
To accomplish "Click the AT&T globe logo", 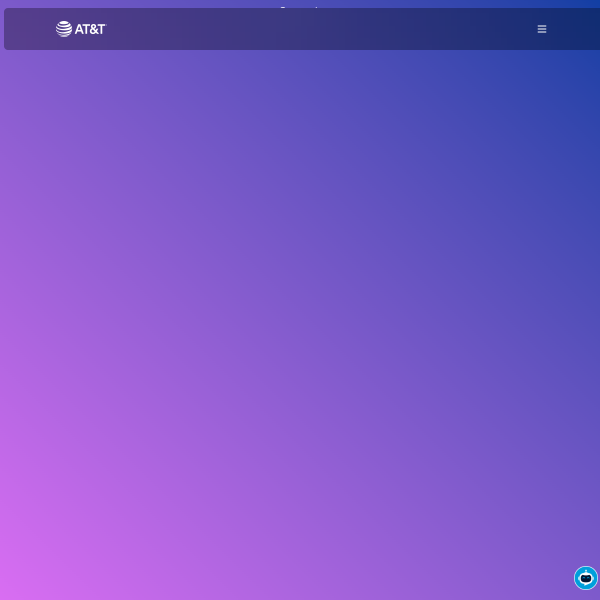I will tap(64, 29).
